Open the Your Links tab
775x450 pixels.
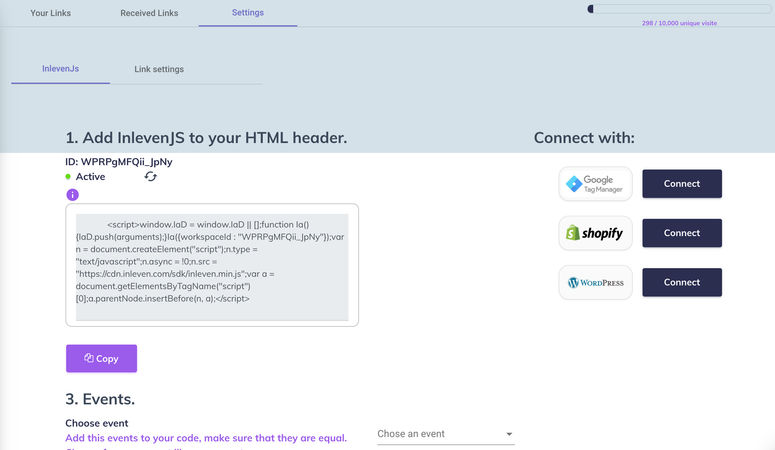(50, 13)
